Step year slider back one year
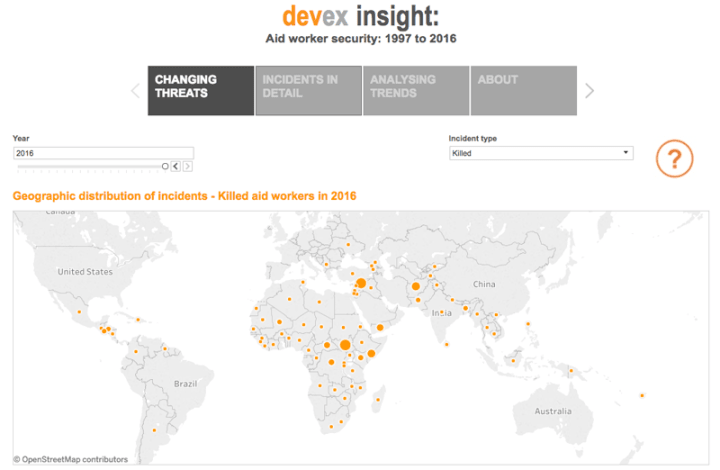Image resolution: width=720 pixels, height=470 pixels. (176, 166)
